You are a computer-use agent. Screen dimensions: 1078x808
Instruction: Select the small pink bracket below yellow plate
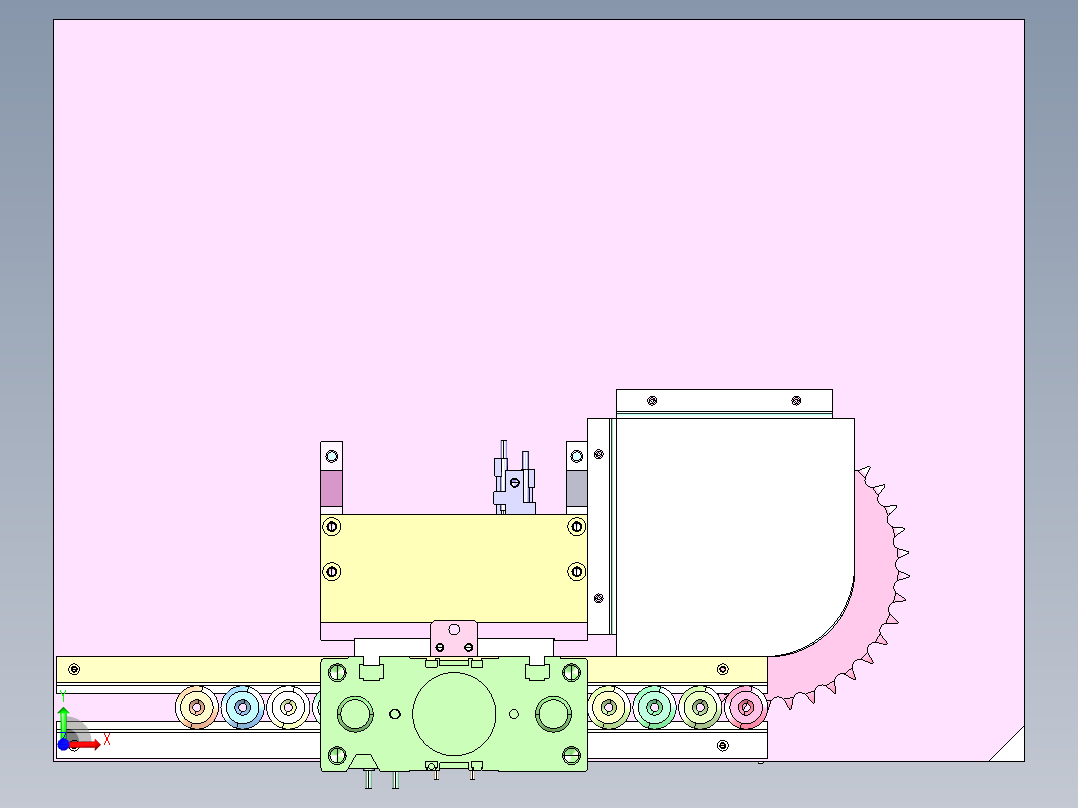click(454, 639)
